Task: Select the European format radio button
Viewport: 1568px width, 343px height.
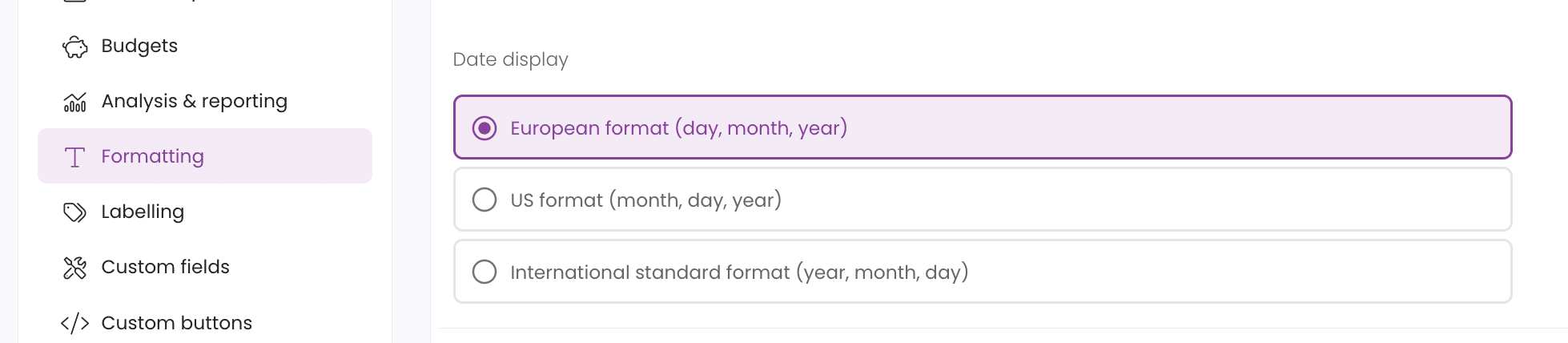Action: point(484,128)
